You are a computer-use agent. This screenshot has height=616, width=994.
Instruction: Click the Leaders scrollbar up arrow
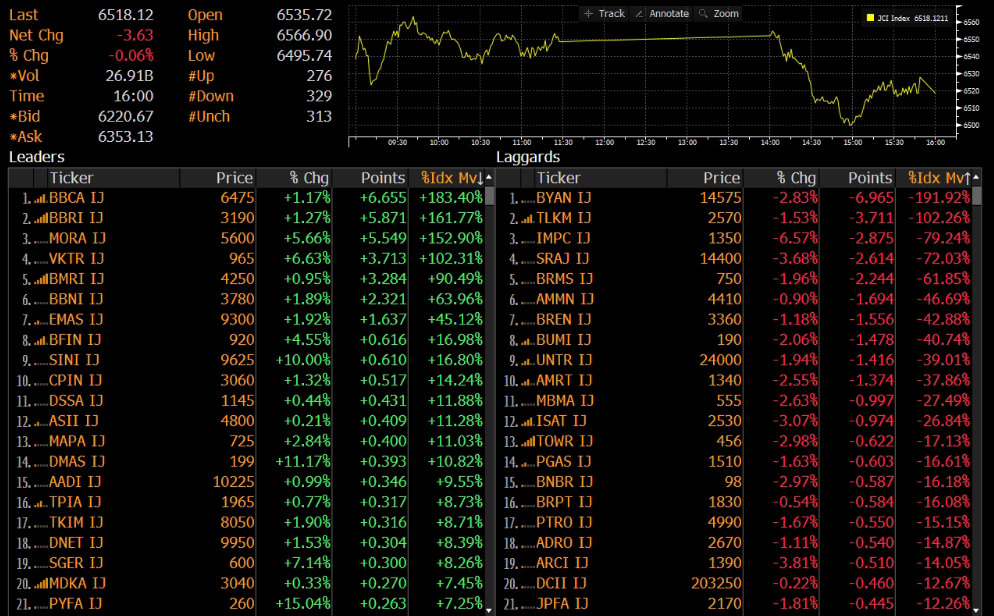(489, 177)
